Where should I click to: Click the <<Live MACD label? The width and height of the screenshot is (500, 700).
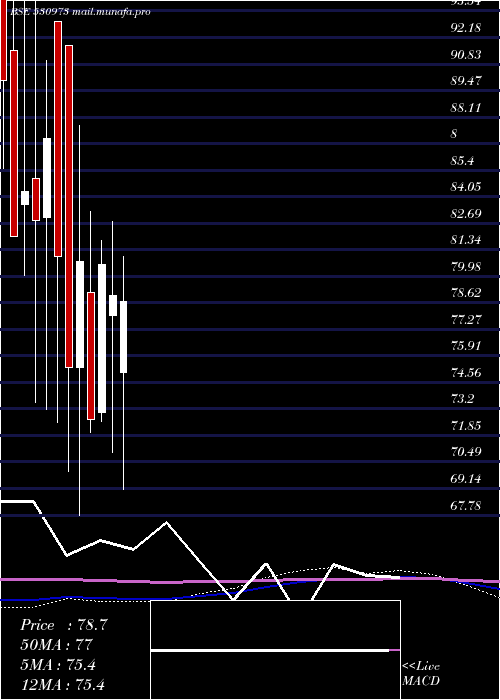click(421, 674)
